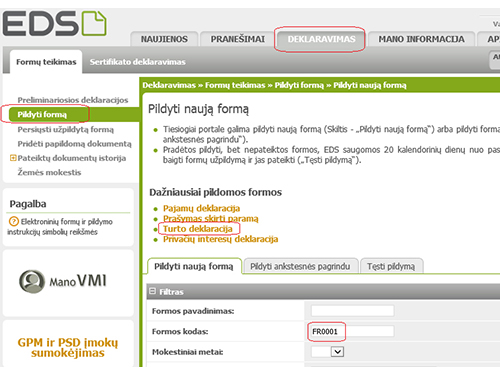Open GPM ir PSD įmokų sumokėjimas banner

[68, 347]
